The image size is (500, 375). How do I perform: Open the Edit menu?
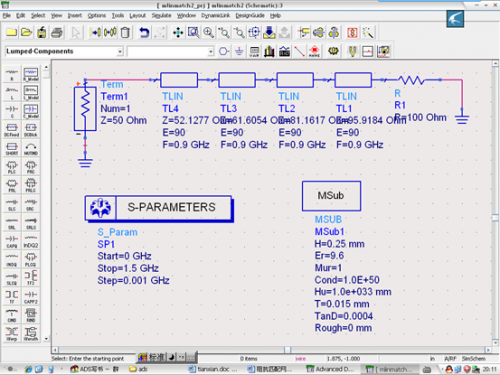click(21, 16)
